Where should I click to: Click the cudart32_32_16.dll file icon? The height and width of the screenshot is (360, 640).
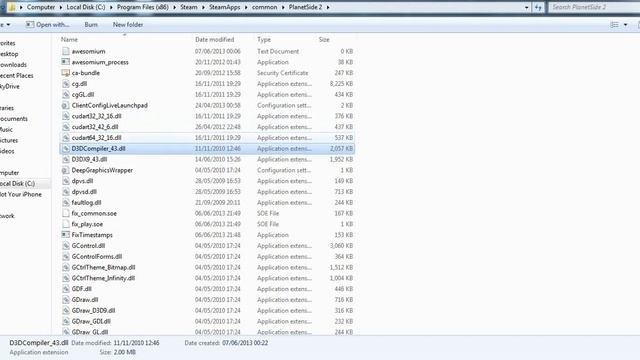point(65,116)
